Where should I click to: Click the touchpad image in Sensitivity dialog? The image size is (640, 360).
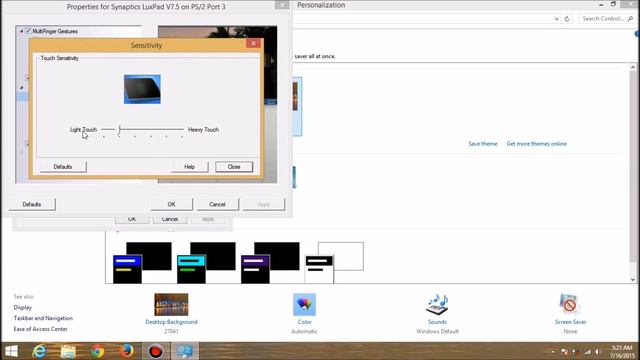click(142, 89)
